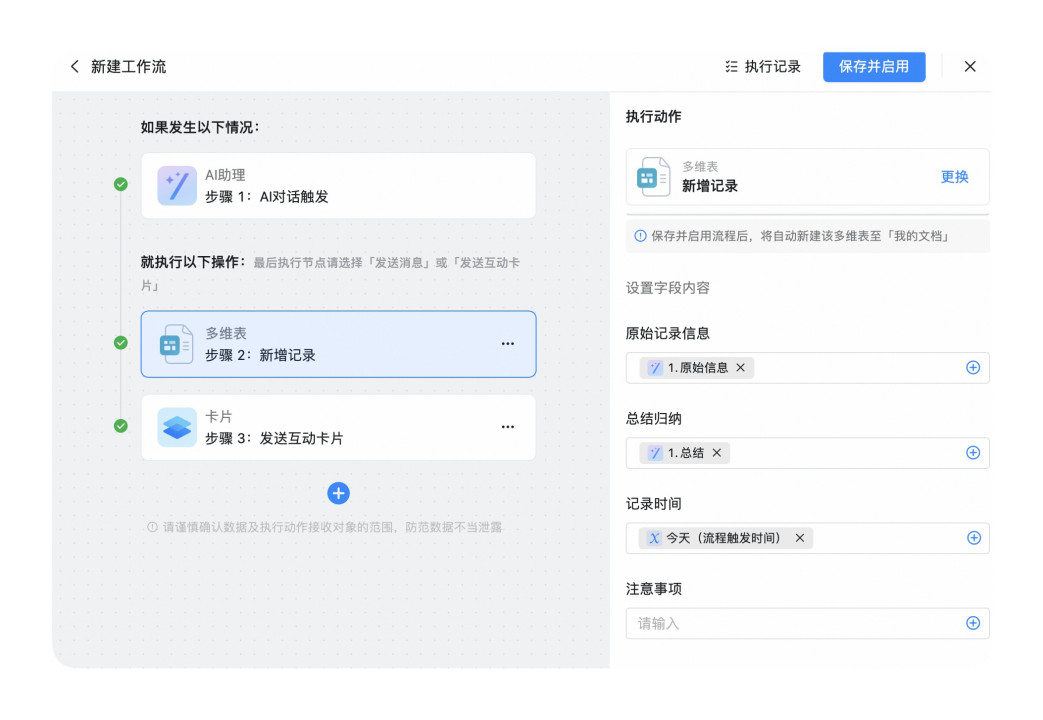The height and width of the screenshot is (720, 1043).
Task: Click the 记录时间 field label
Action: point(653,504)
